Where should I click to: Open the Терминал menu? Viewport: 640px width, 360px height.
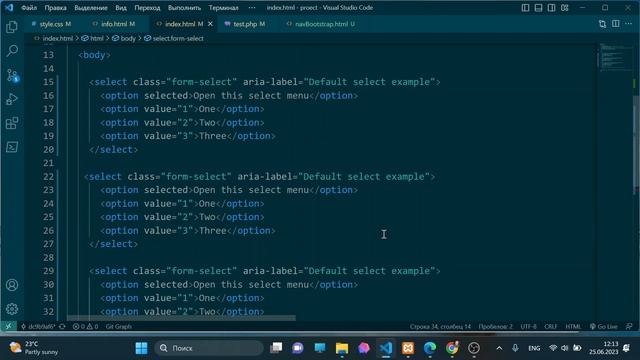point(224,7)
